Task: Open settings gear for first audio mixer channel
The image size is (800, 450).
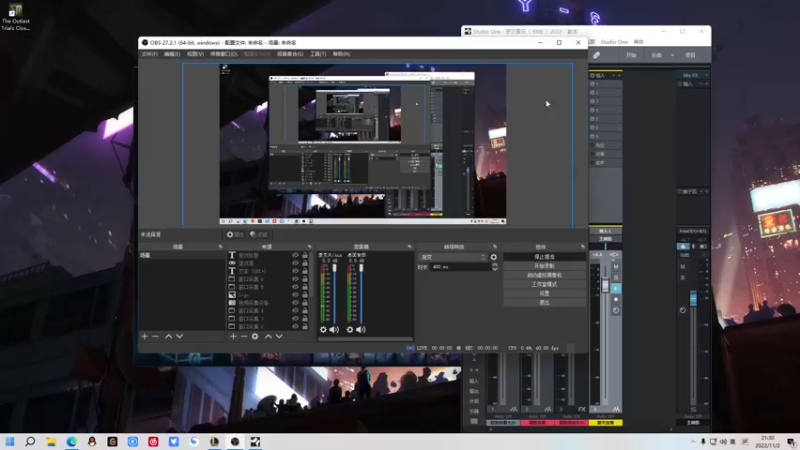Action: point(323,330)
